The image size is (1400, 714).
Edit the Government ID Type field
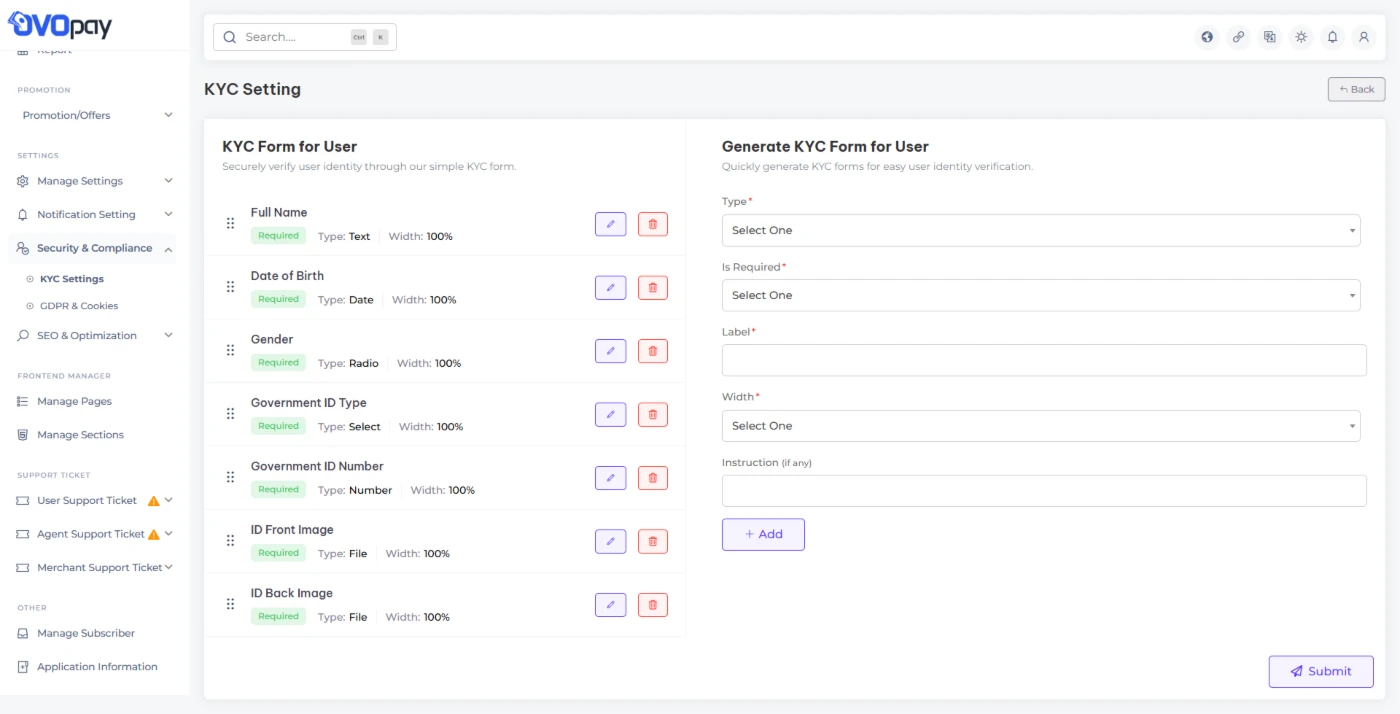[x=610, y=414]
